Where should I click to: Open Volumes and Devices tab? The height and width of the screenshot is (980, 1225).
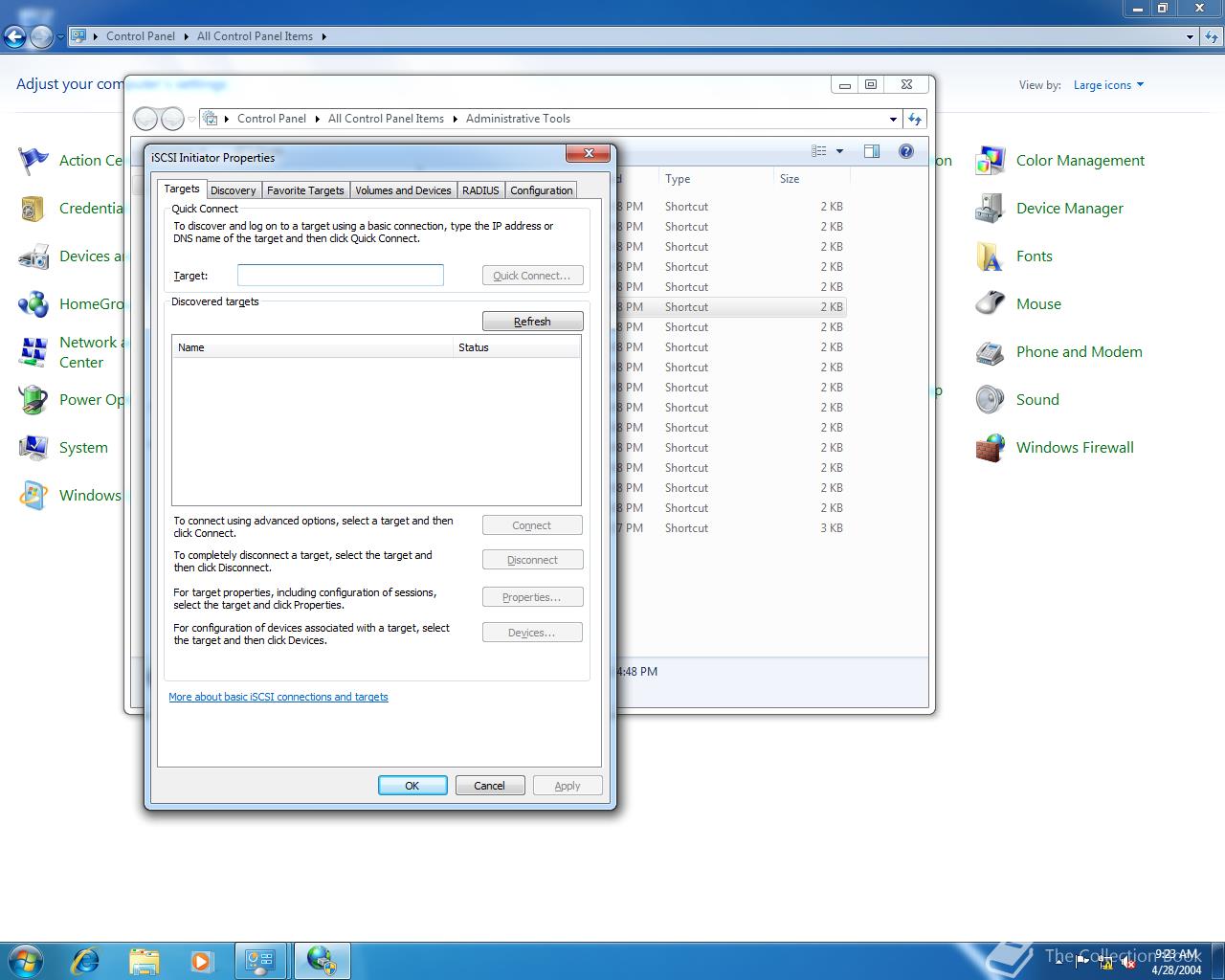pos(403,190)
